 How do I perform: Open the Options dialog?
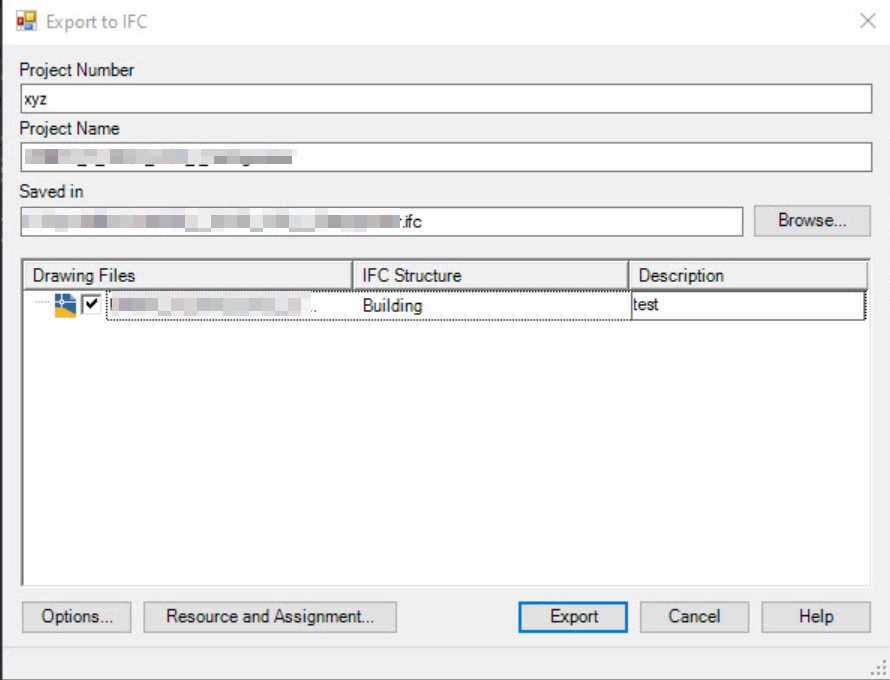point(75,617)
